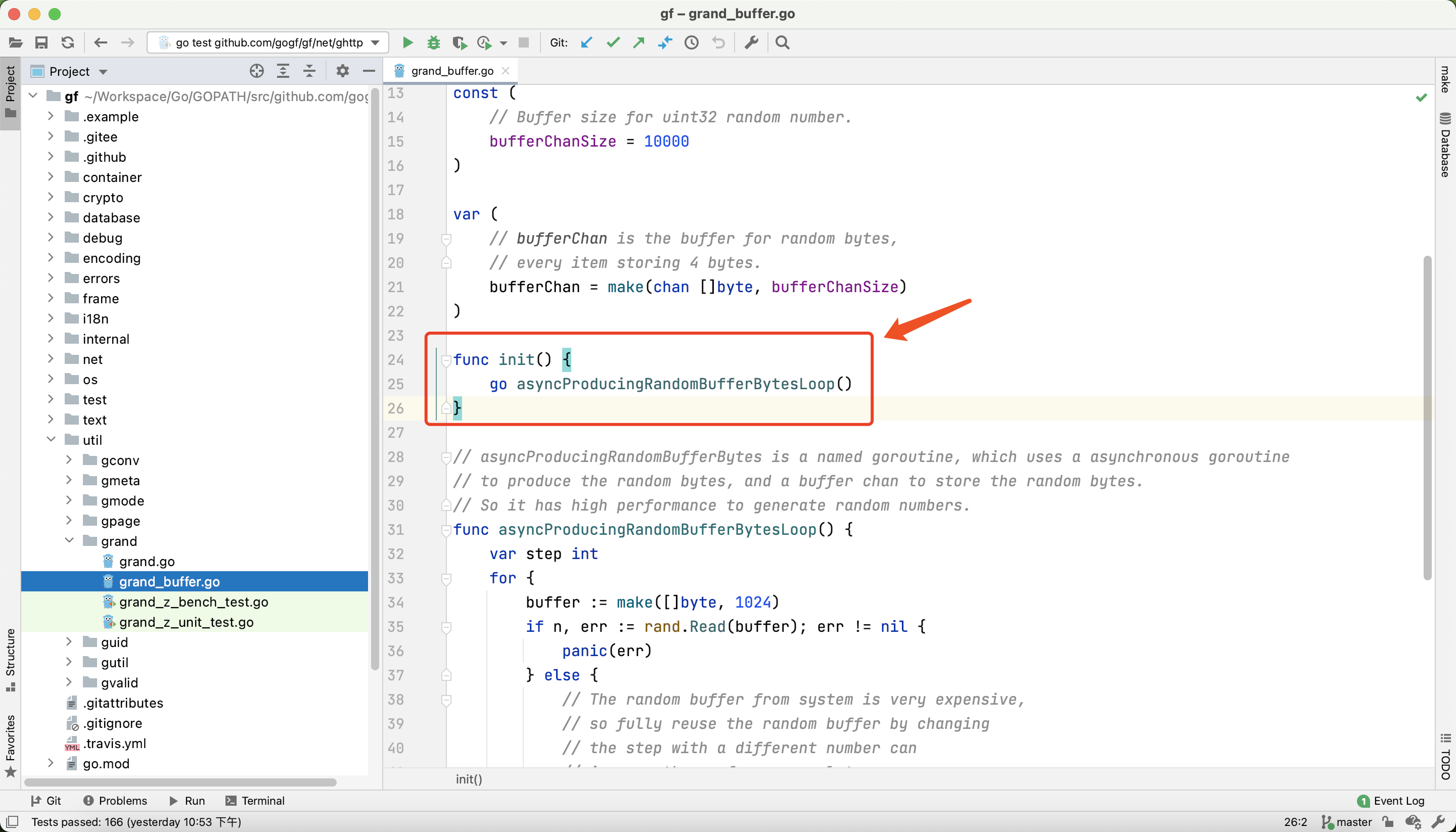Collapse the grand folder
This screenshot has width=1456, height=832.
tap(69, 540)
